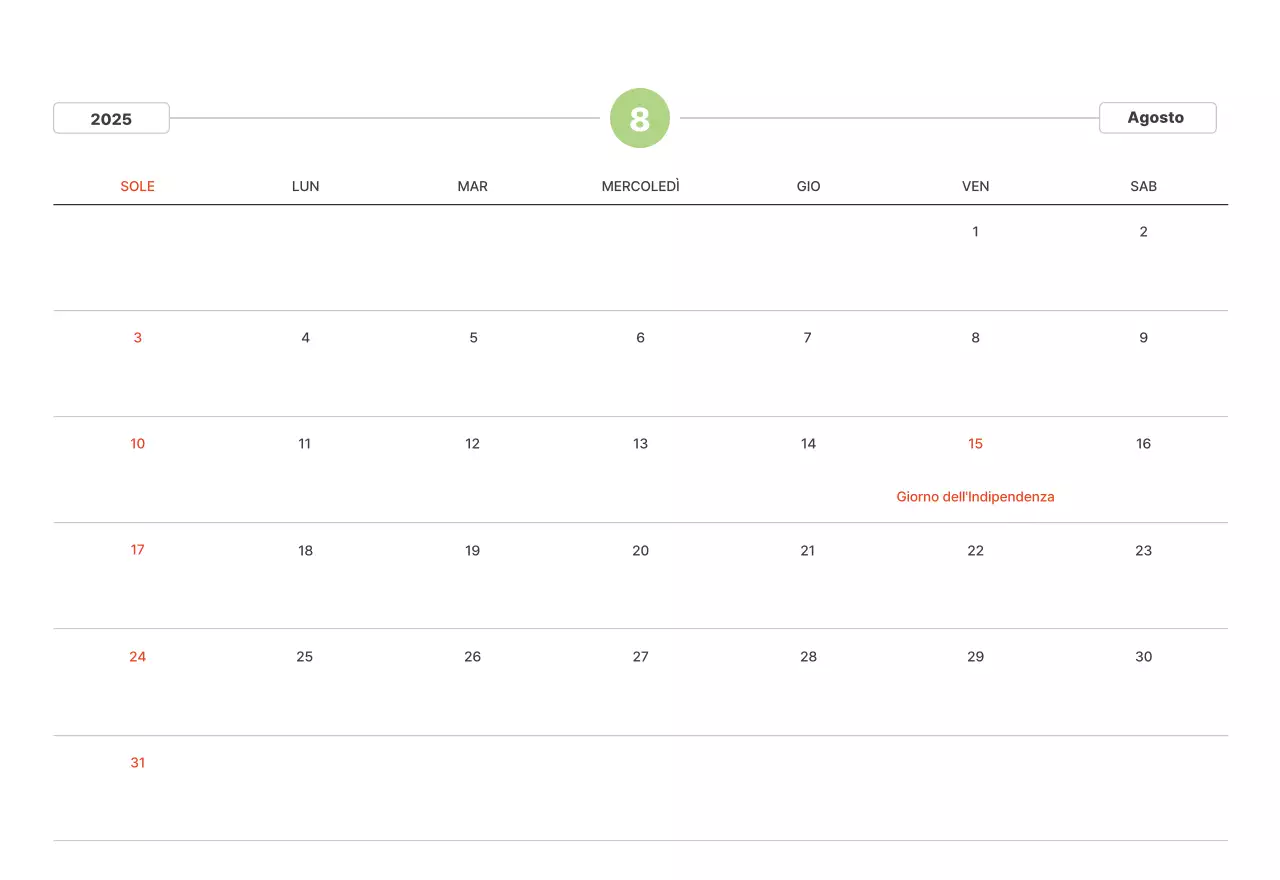Click date 12 under MAR column
This screenshot has height=880, width=1280.
point(473,444)
